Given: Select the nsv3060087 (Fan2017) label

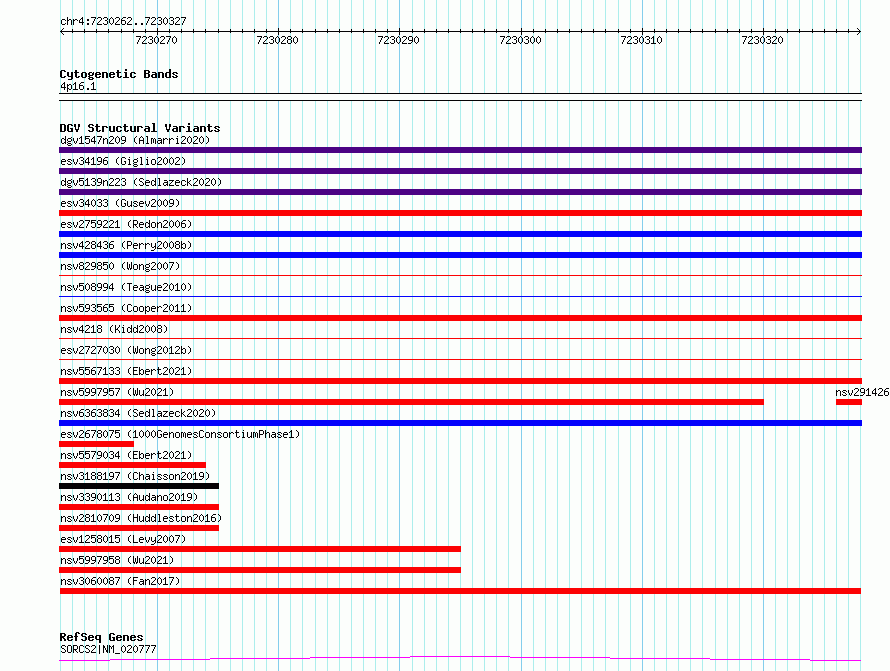Looking at the screenshot, I should [x=120, y=581].
